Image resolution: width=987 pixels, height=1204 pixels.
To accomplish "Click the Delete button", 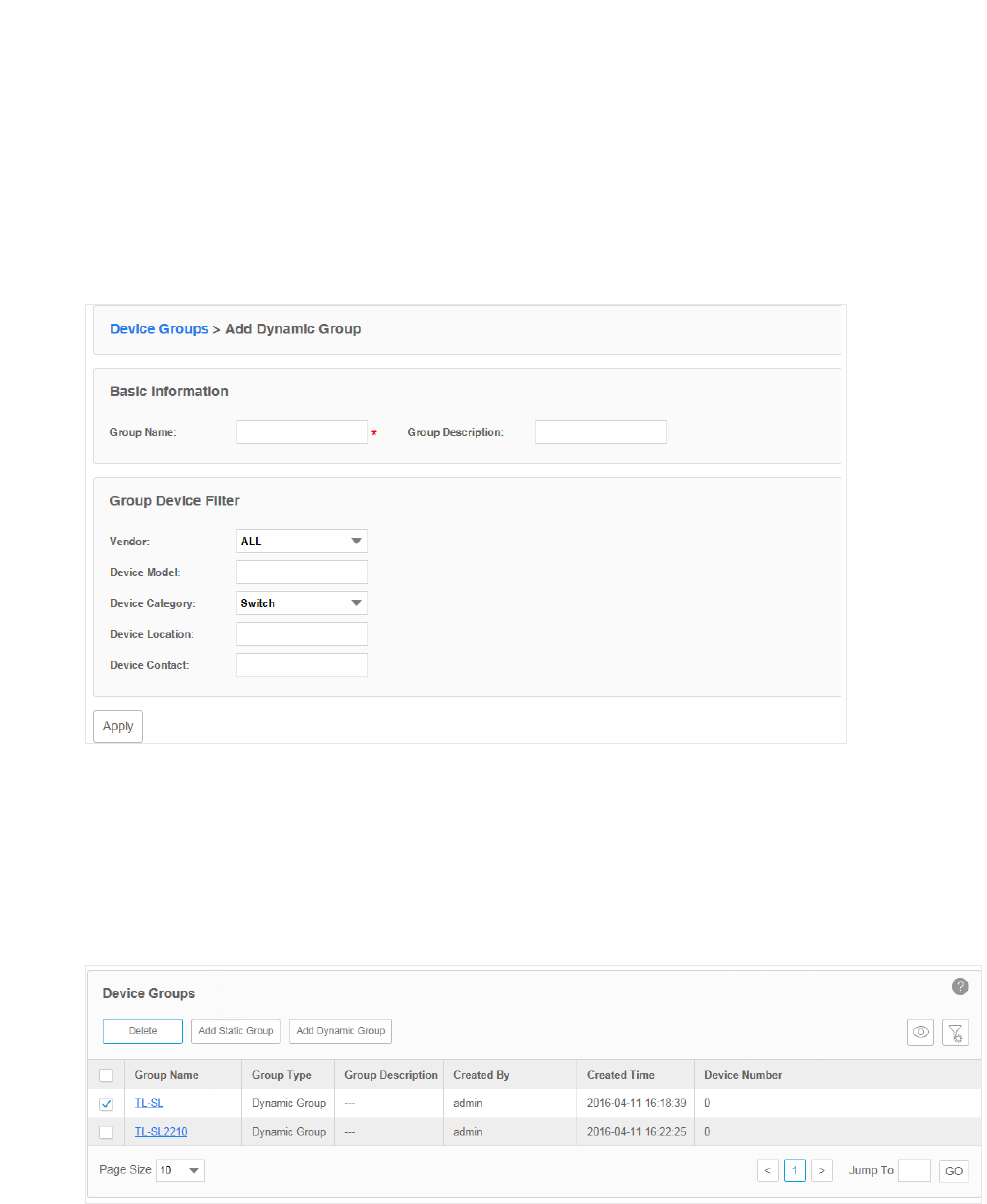I will click(x=143, y=1031).
